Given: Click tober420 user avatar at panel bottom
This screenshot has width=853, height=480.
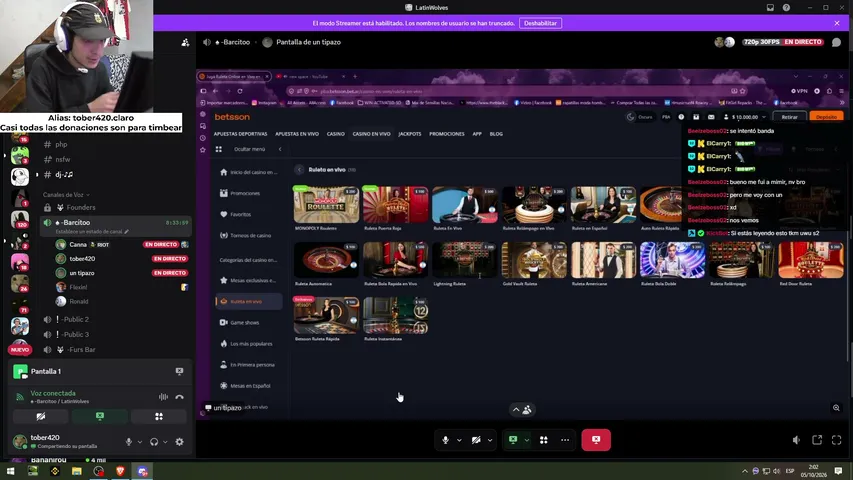Looking at the screenshot, I should pos(20,441).
